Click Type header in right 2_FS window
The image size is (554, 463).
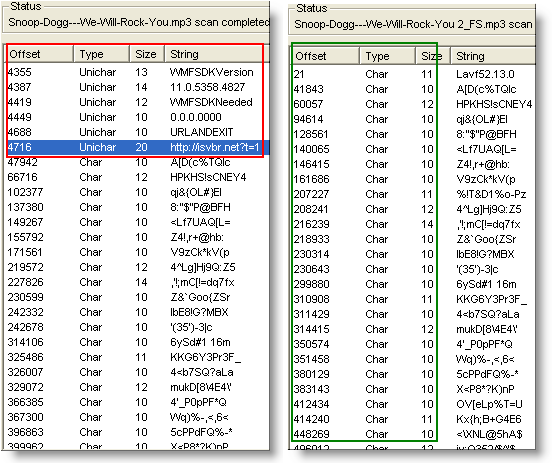[x=387, y=56]
